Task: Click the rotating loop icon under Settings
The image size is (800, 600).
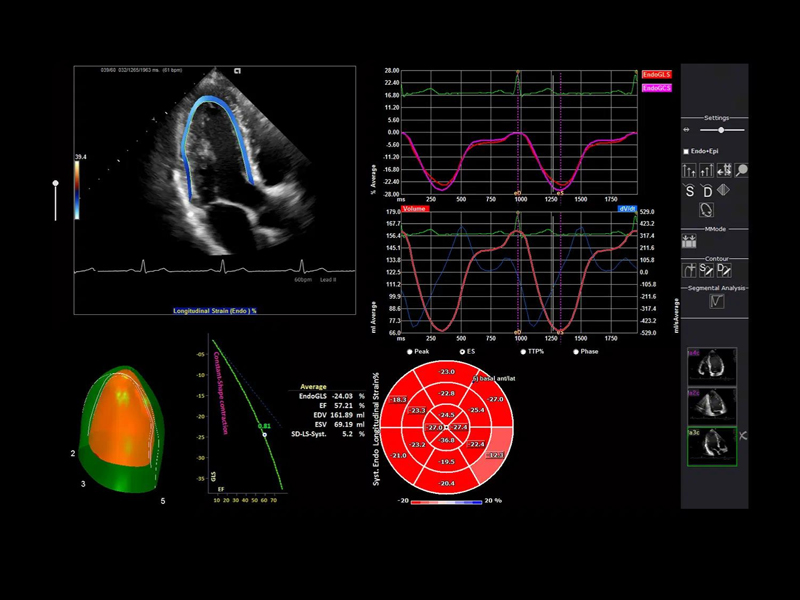Action: pos(706,210)
